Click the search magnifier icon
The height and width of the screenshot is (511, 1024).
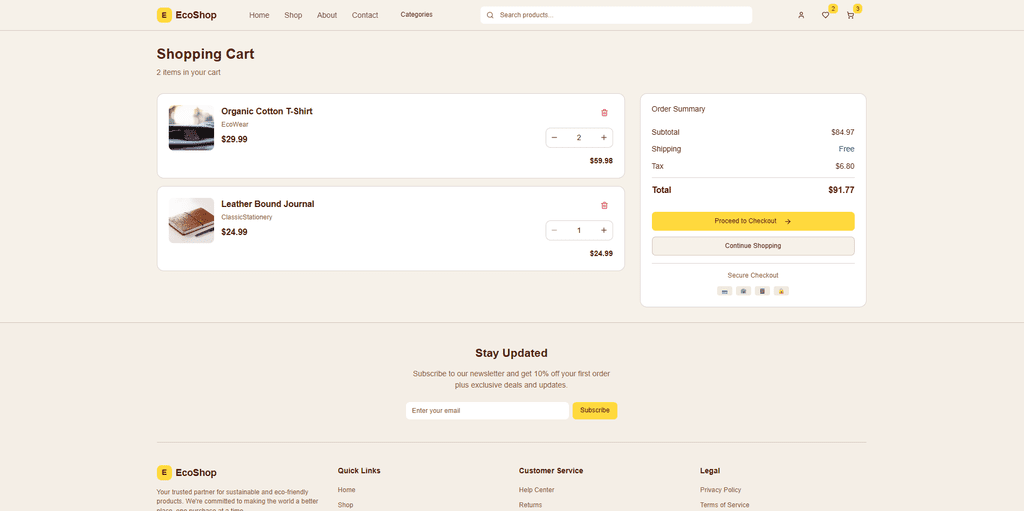coord(490,15)
